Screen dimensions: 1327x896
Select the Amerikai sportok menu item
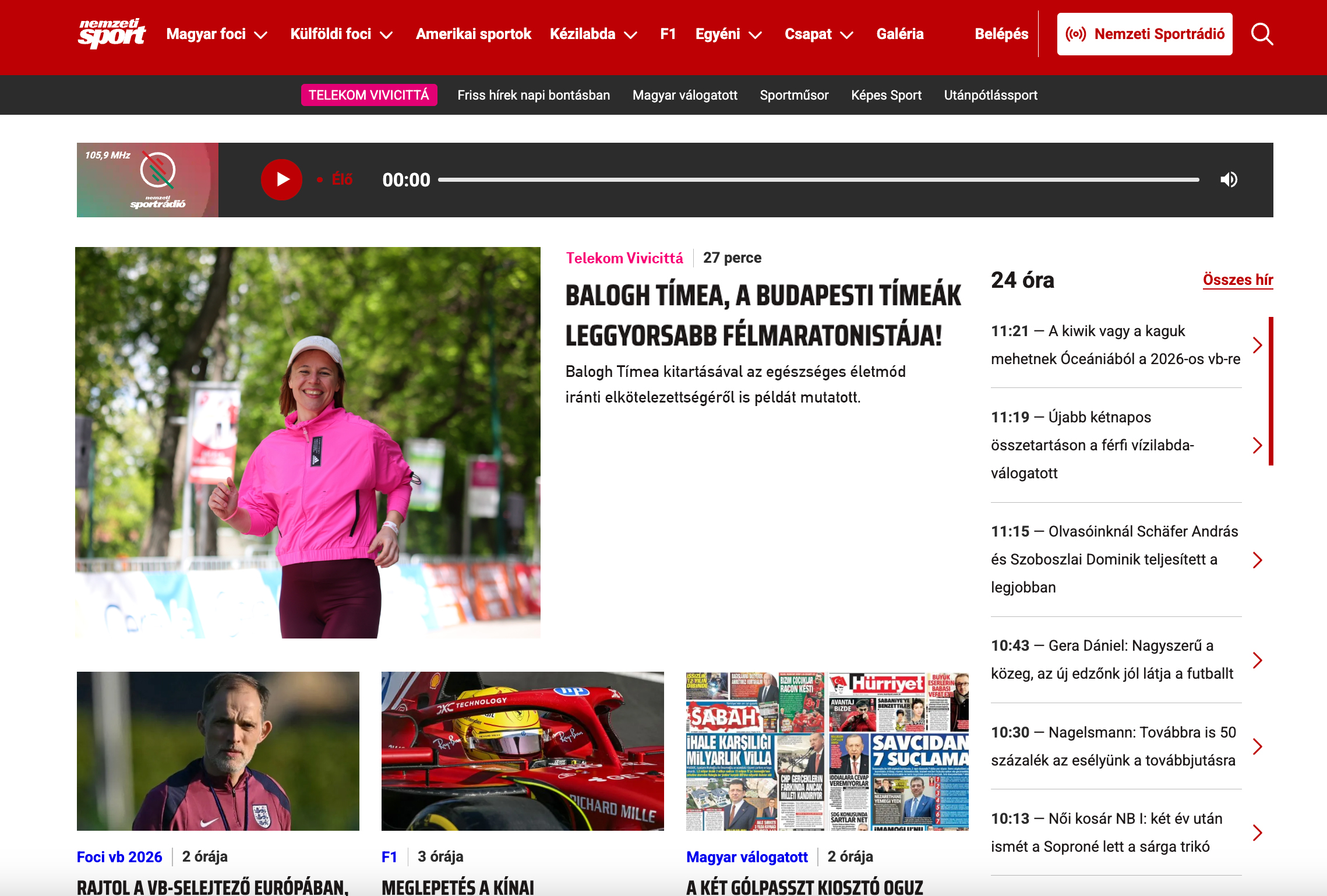[473, 34]
